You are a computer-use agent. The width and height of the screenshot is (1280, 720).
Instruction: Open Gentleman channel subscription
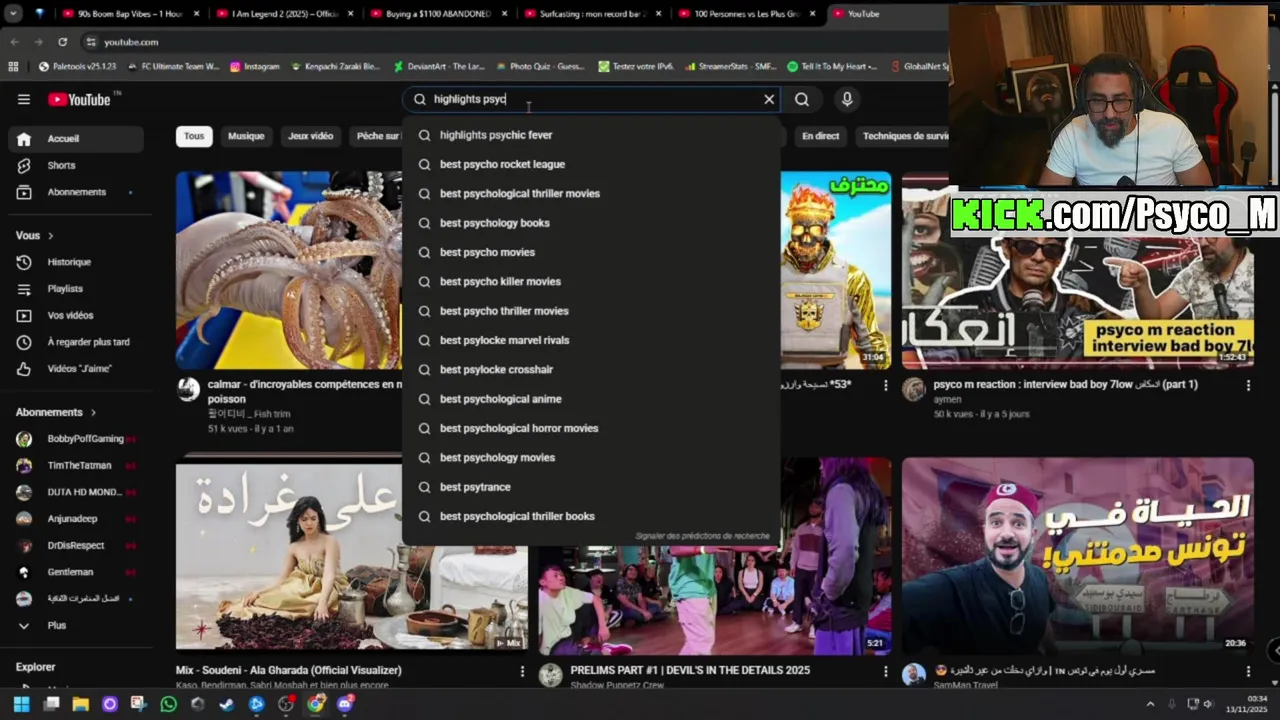coord(76,572)
